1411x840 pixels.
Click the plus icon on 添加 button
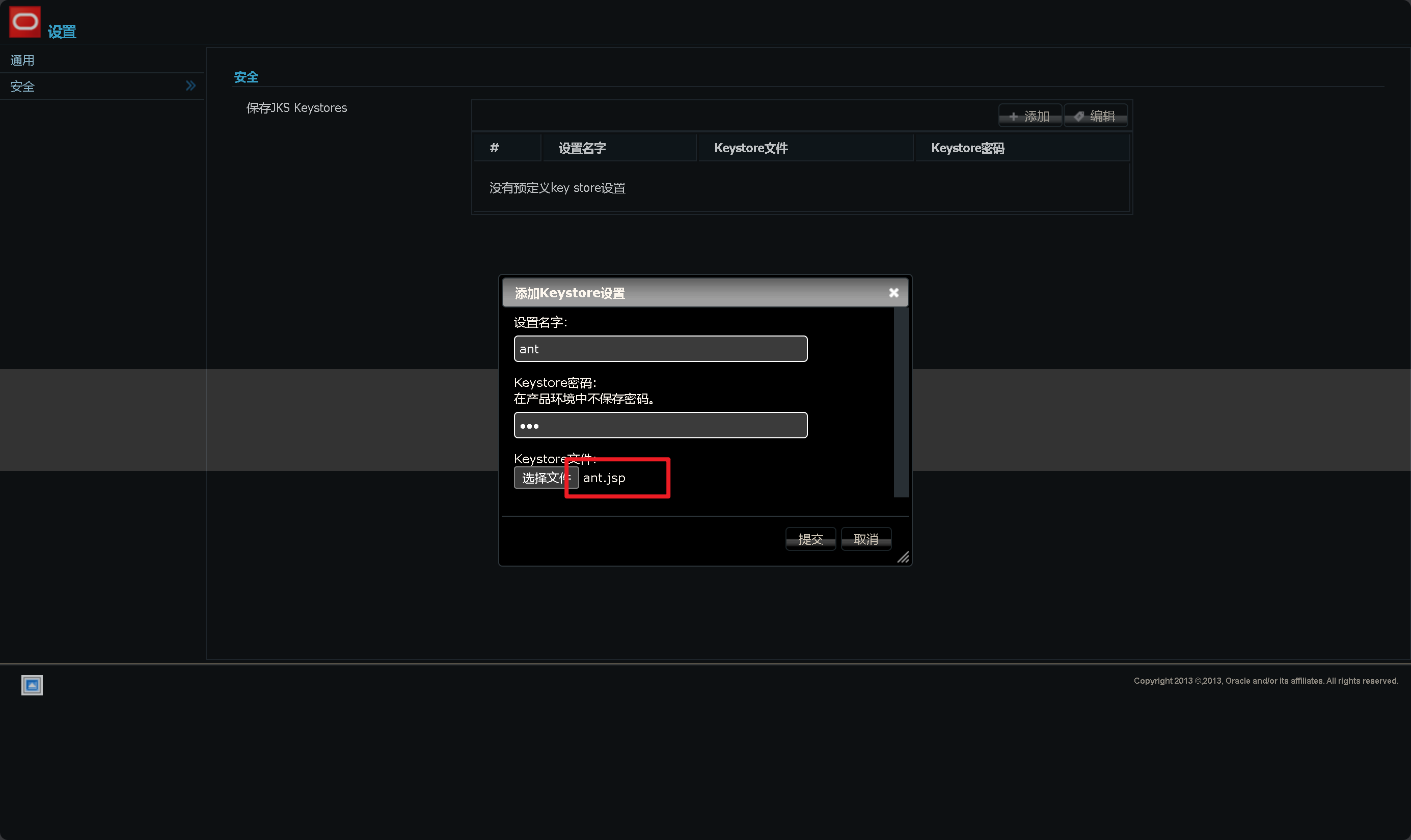1013,117
